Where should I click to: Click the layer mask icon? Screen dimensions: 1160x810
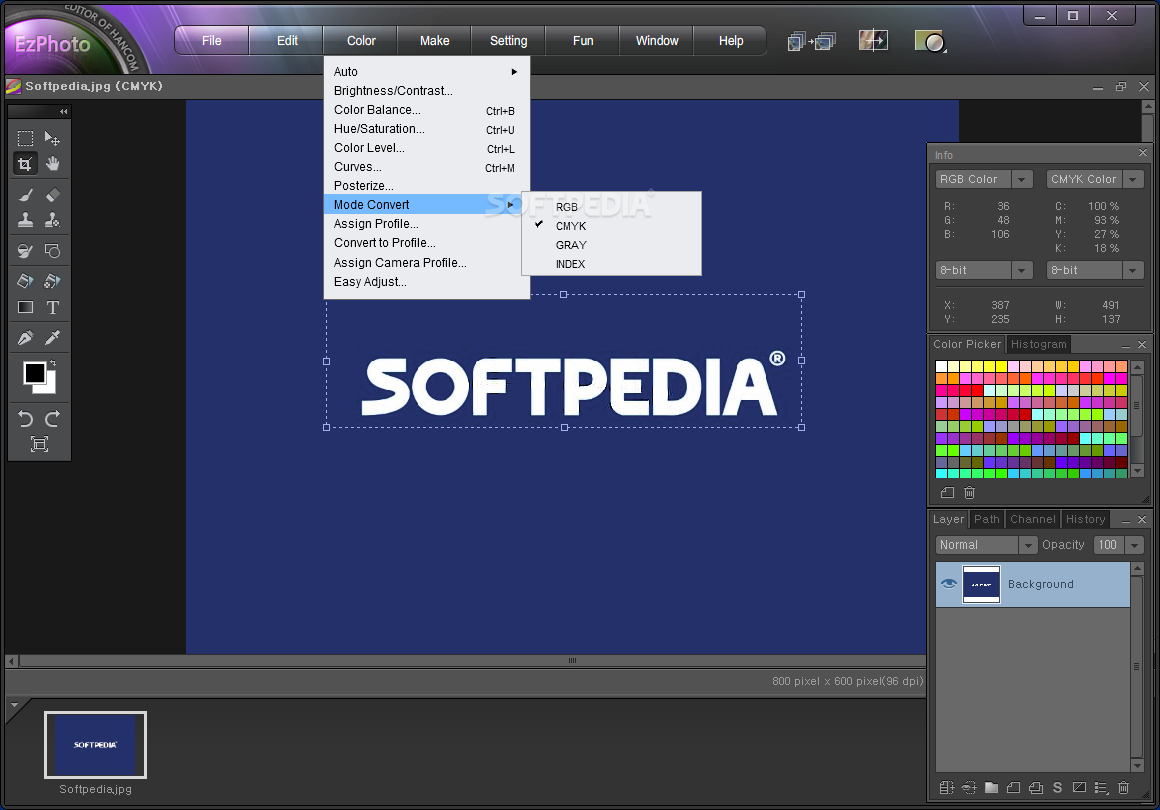pos(1079,788)
